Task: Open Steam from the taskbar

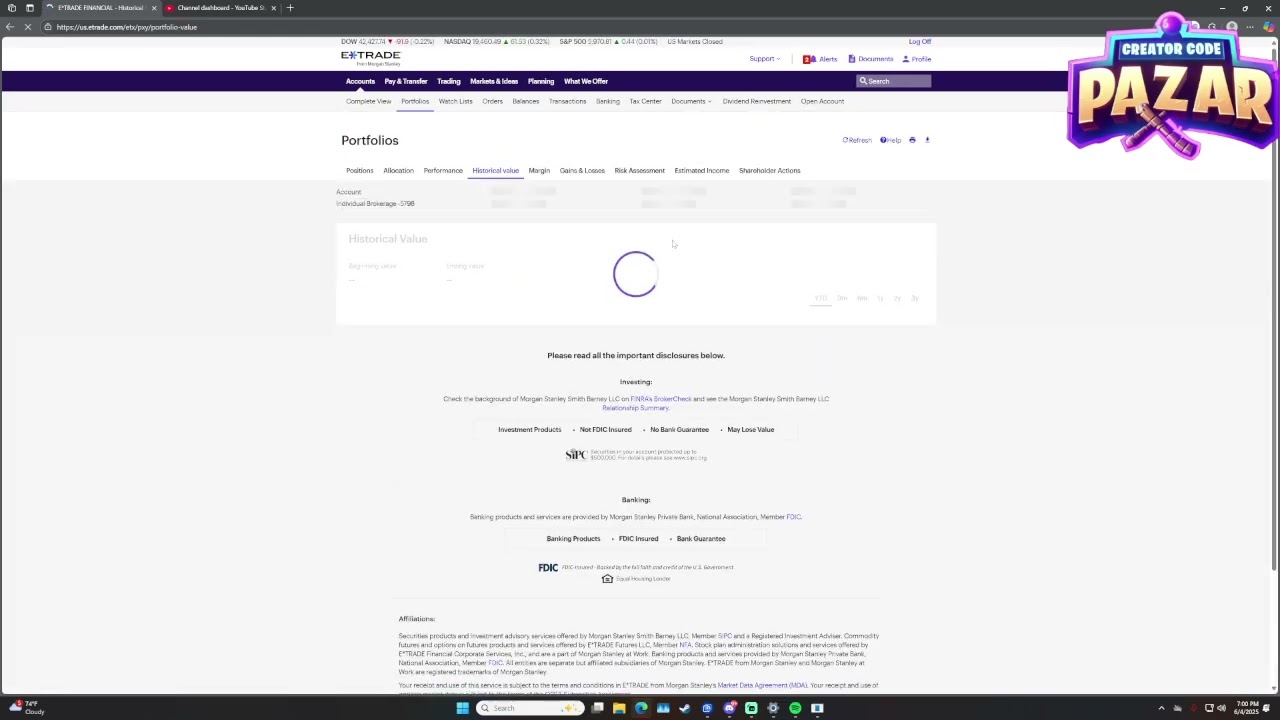Action: click(685, 708)
